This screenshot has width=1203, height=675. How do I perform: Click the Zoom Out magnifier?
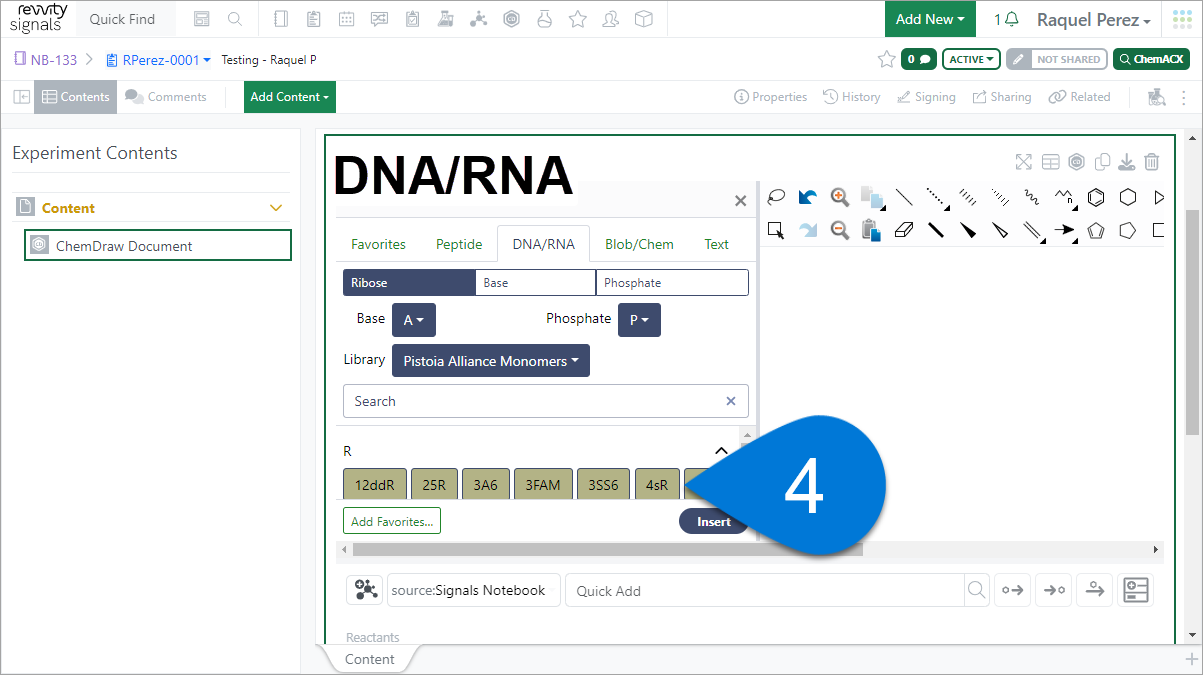[x=840, y=230]
